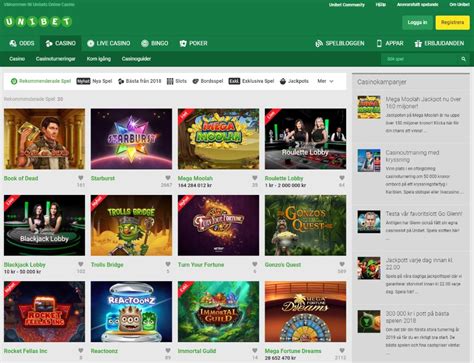This screenshot has width=474, height=363.
Task: Open Spelbloggen
Action: click(x=340, y=43)
